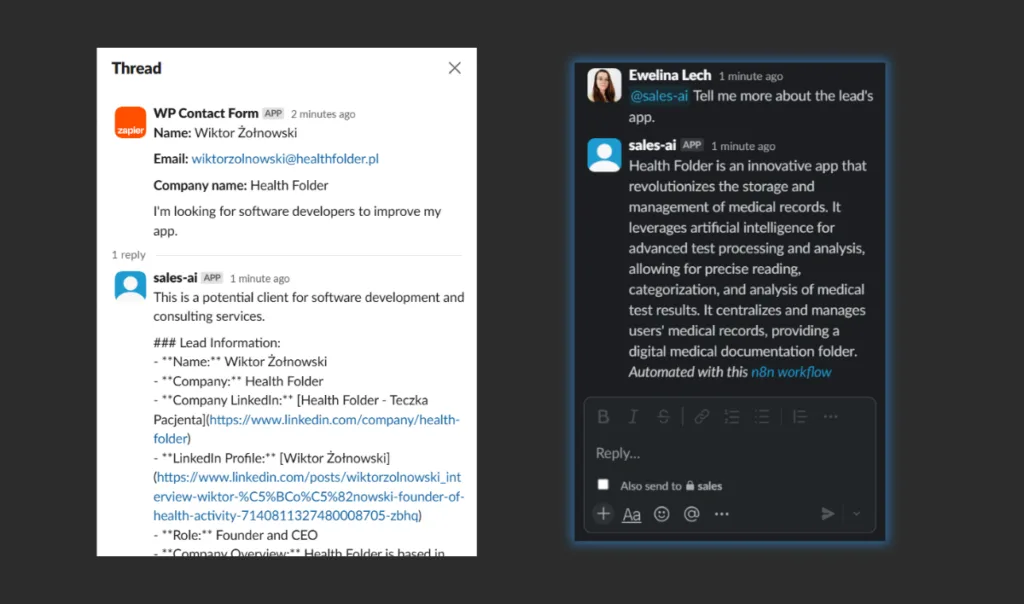Click the '2 minutes ago' timestamp
This screenshot has width=1024, height=604.
point(323,114)
